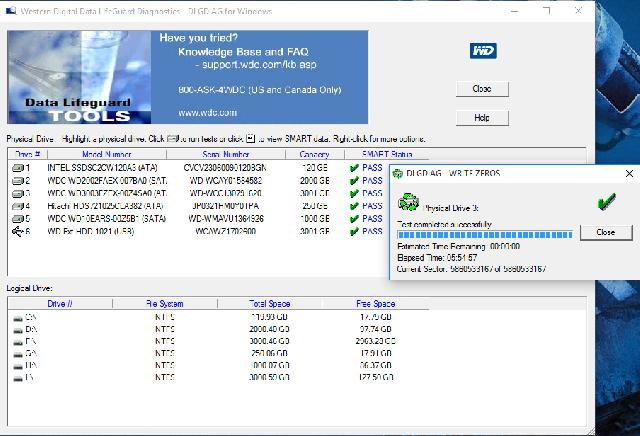Select the USB drive 6 icon

point(18,231)
